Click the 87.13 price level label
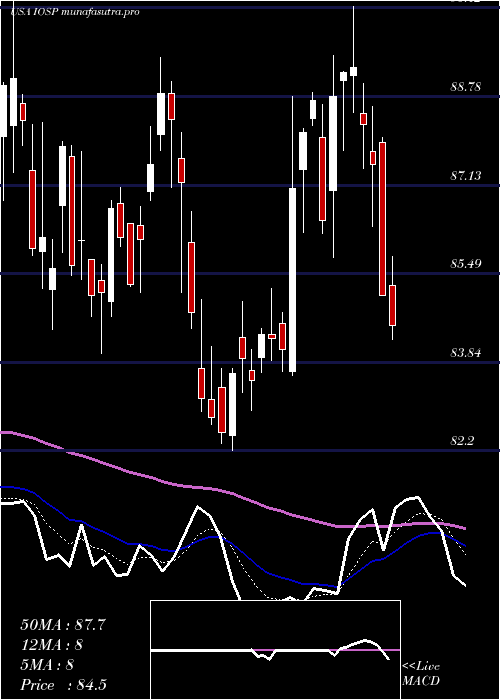Image resolution: width=500 pixels, height=700 pixels. [x=465, y=176]
